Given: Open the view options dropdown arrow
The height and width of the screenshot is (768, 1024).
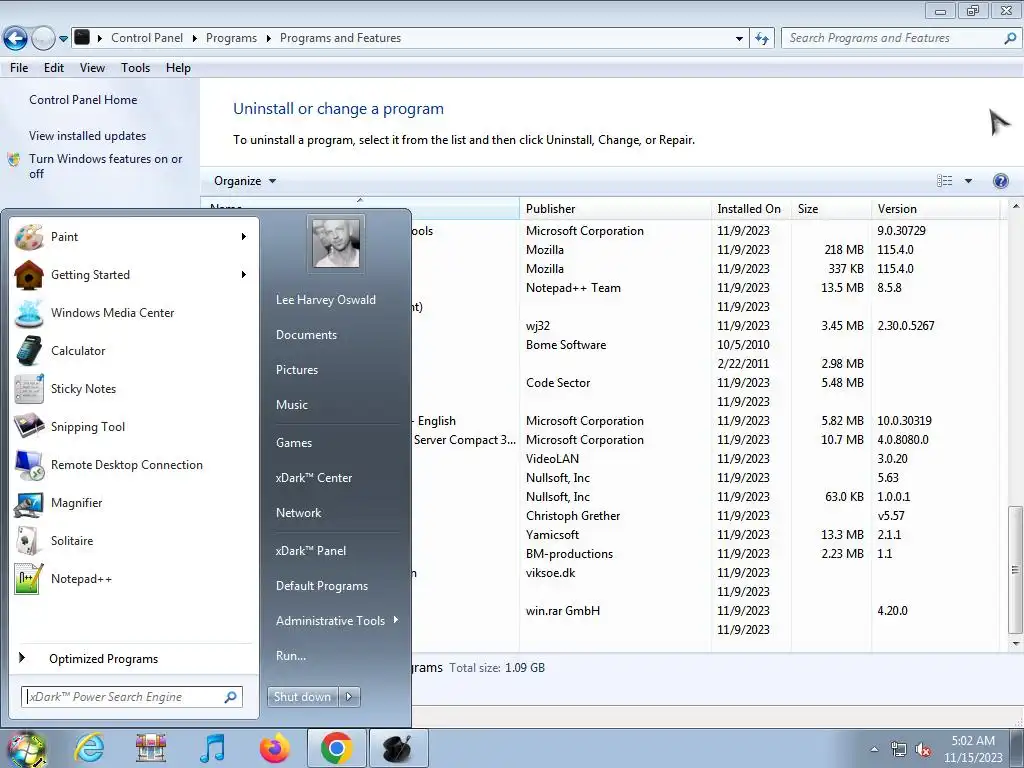Looking at the screenshot, I should [968, 181].
